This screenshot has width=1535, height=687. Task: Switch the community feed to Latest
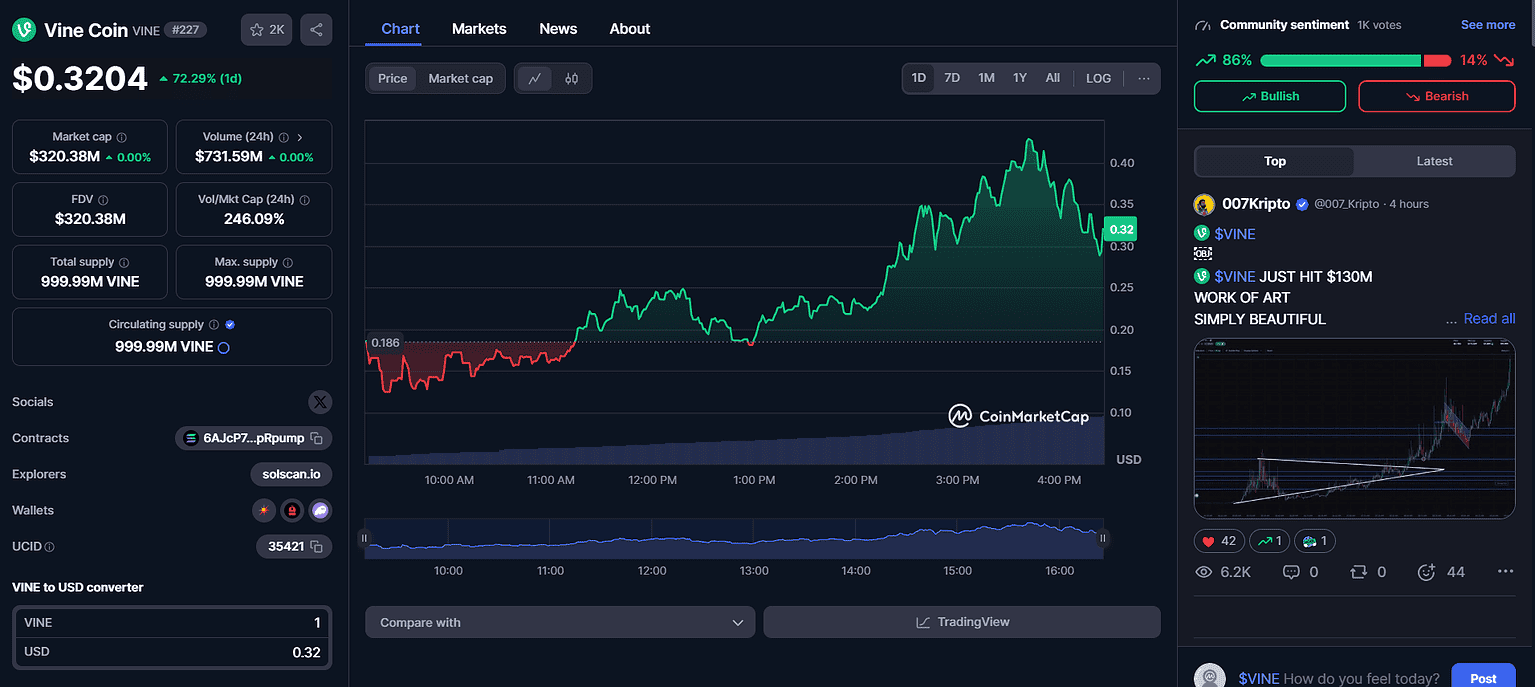click(x=1434, y=161)
